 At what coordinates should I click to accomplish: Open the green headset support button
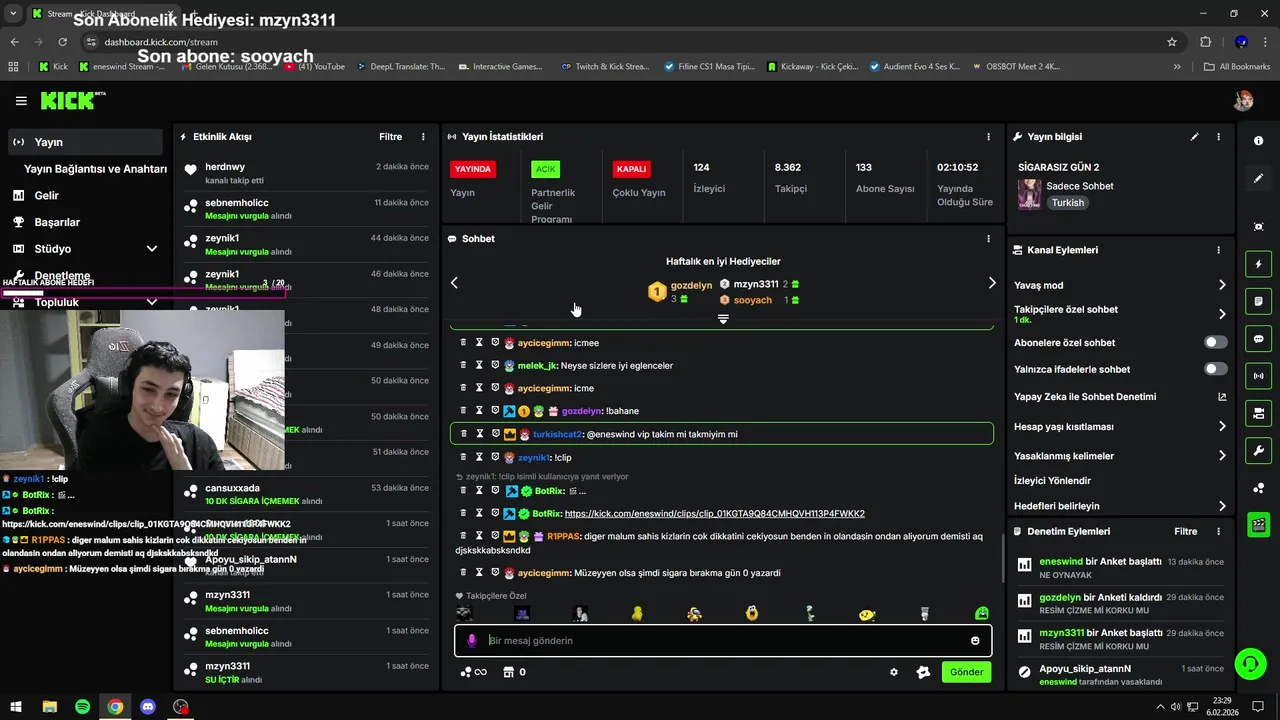point(1250,664)
